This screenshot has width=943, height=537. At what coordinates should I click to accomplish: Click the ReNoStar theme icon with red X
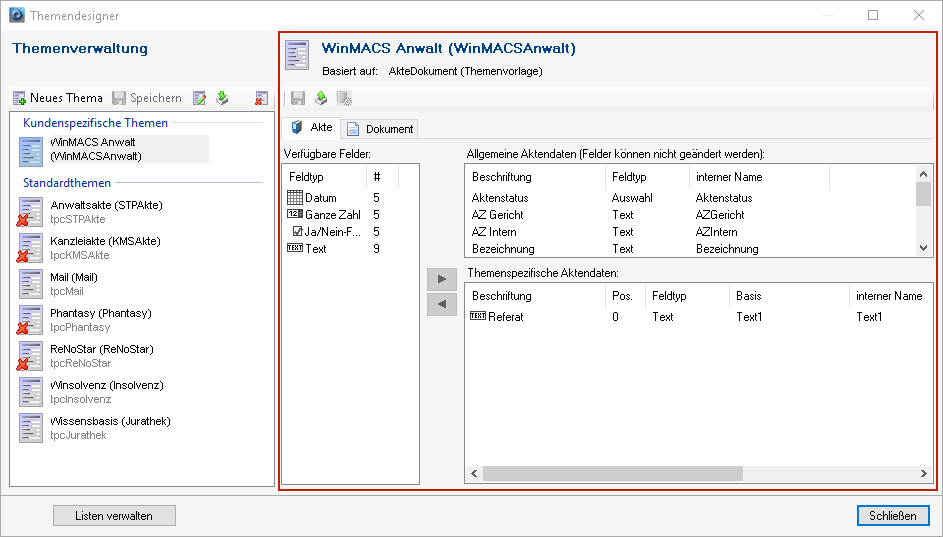tap(30, 356)
